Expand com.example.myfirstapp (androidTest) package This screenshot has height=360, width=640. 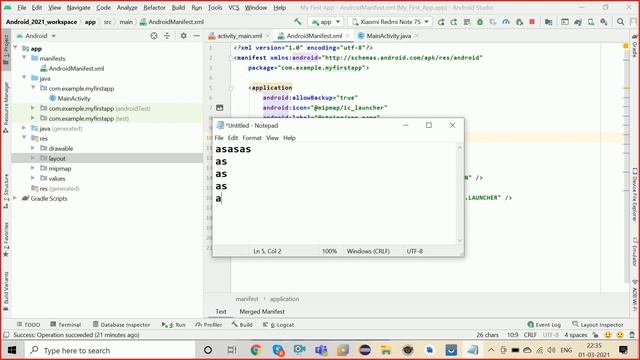tap(33, 108)
